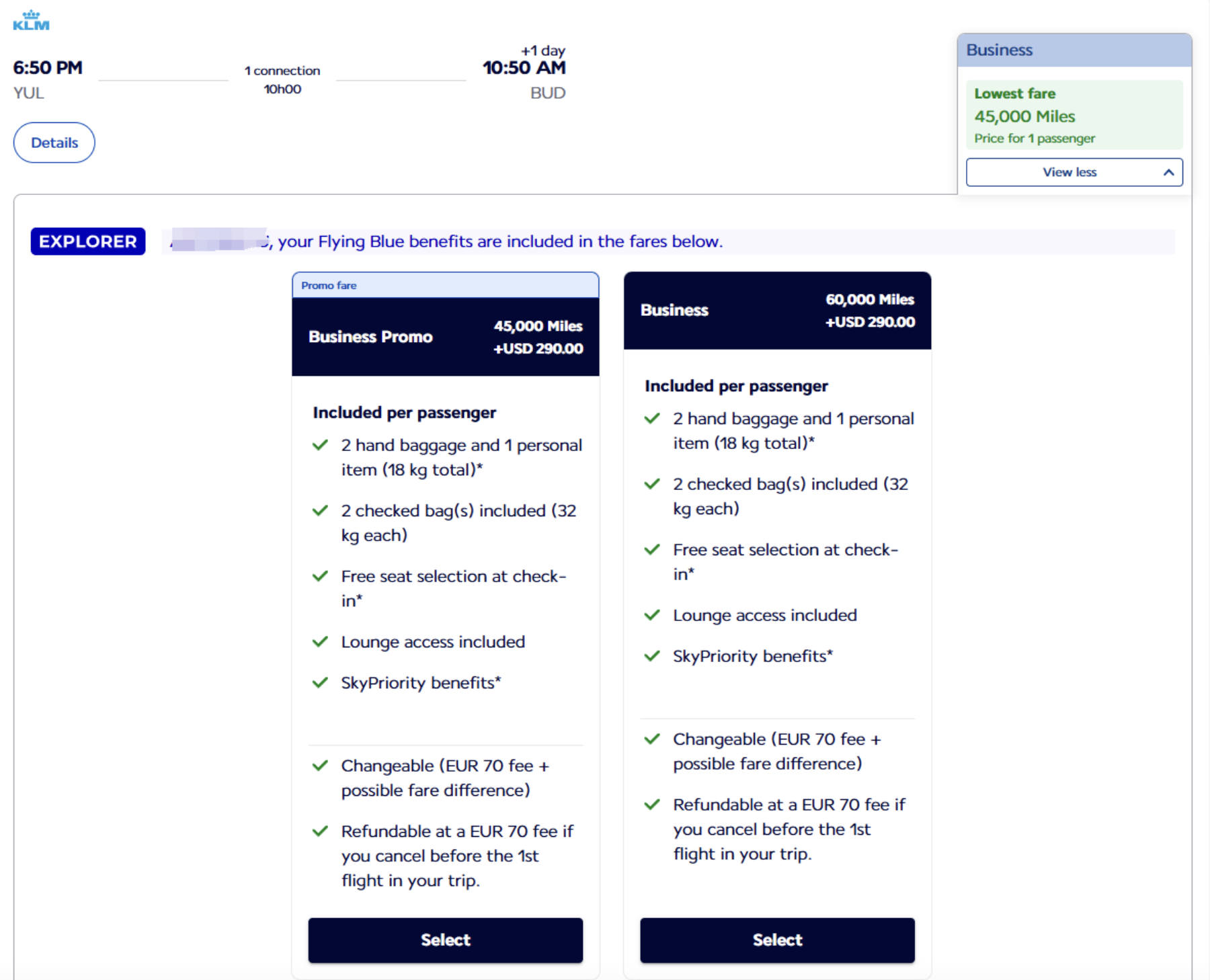The width and height of the screenshot is (1210, 980).
Task: Click the Business fare card header
Action: pyautogui.click(x=777, y=311)
